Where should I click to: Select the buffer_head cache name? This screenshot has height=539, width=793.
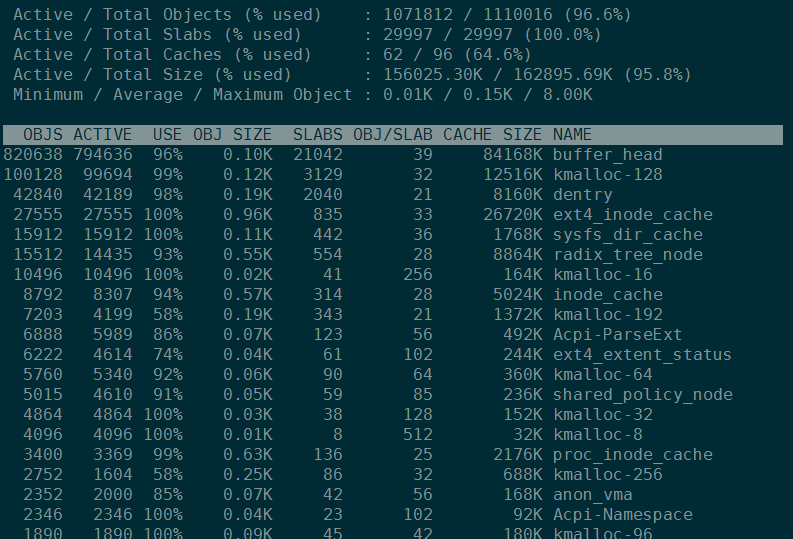607,155
